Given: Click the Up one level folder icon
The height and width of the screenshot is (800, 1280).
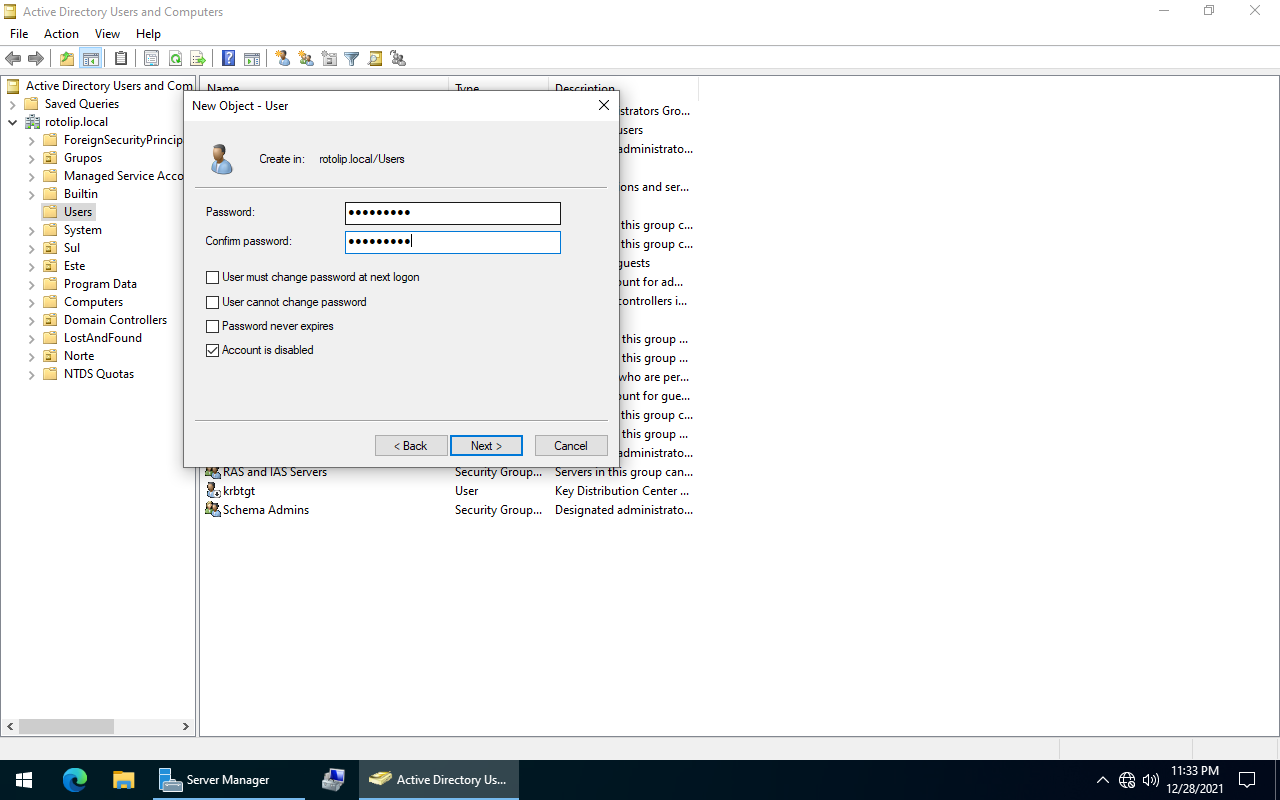Looking at the screenshot, I should pyautogui.click(x=67, y=59).
